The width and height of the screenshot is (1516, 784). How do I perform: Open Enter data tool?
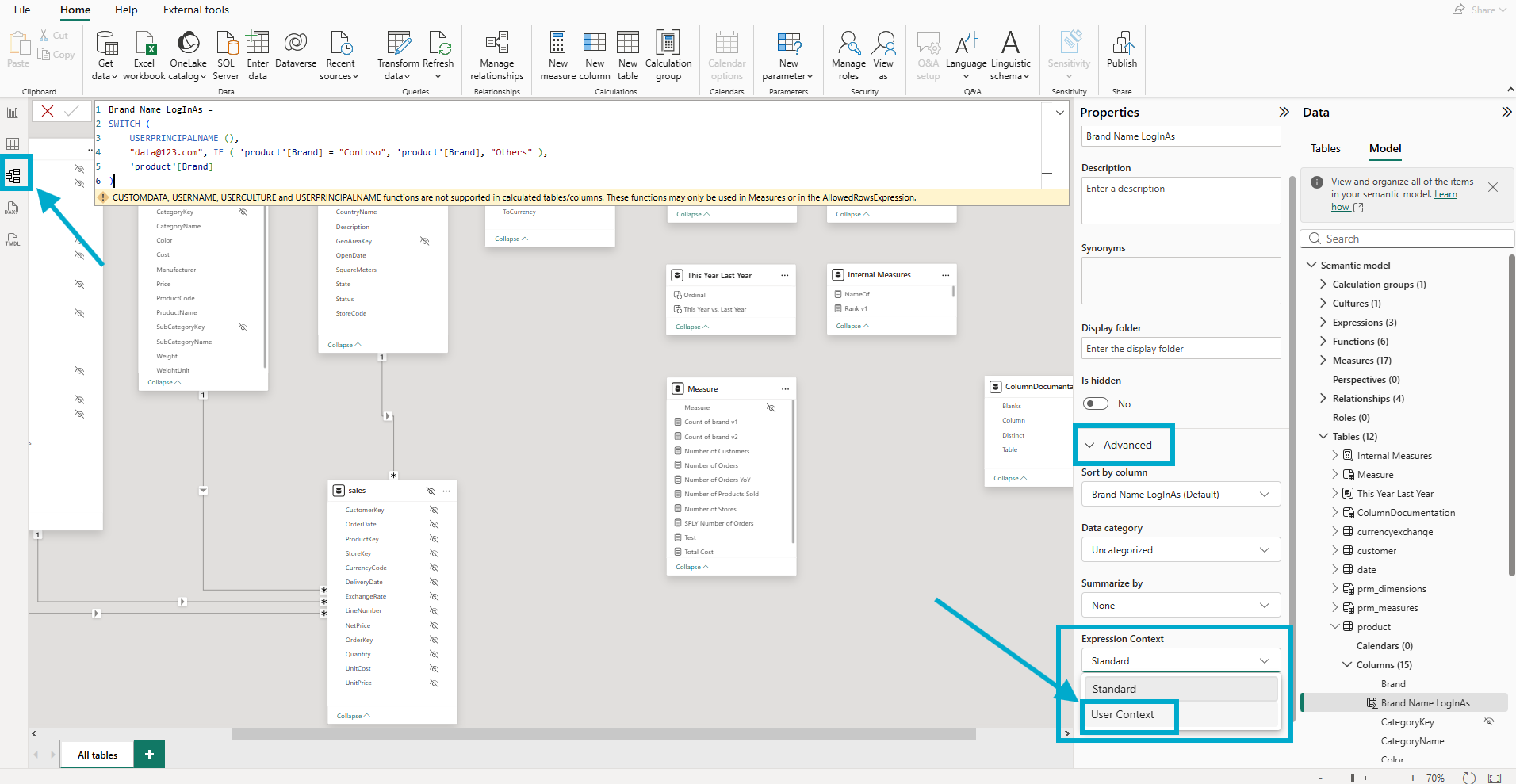(x=258, y=55)
